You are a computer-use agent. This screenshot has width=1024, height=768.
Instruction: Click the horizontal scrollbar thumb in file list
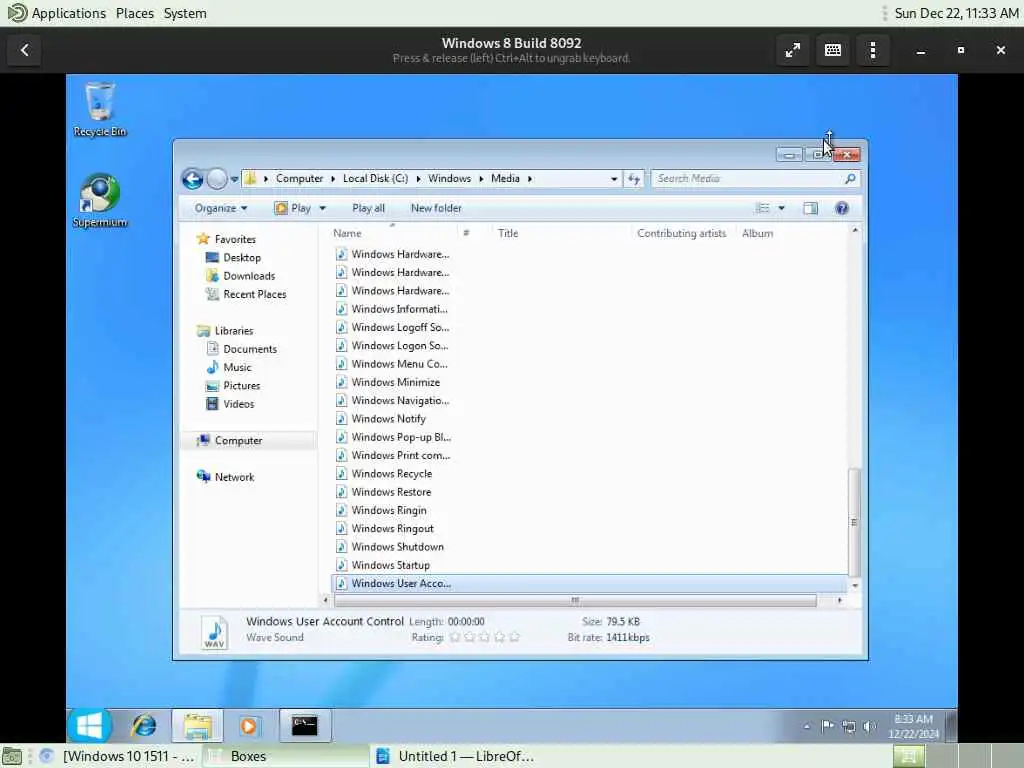(x=575, y=600)
